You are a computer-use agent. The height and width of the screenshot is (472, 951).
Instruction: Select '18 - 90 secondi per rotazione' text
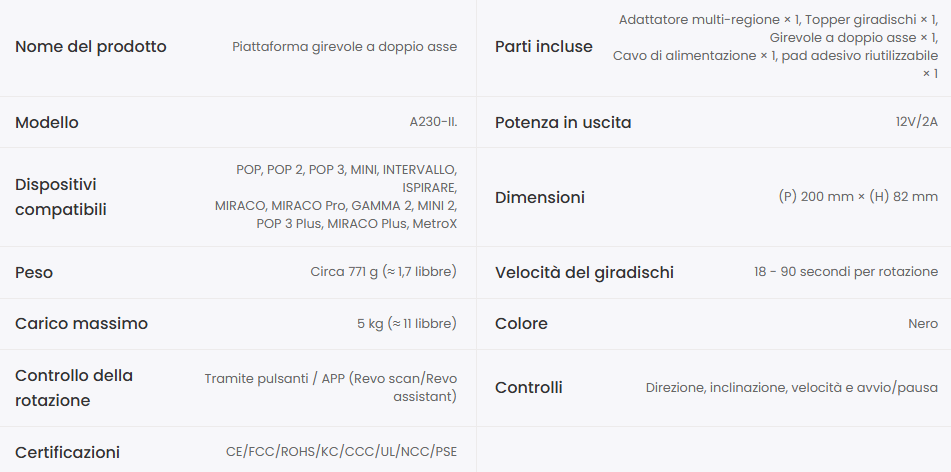[846, 272]
